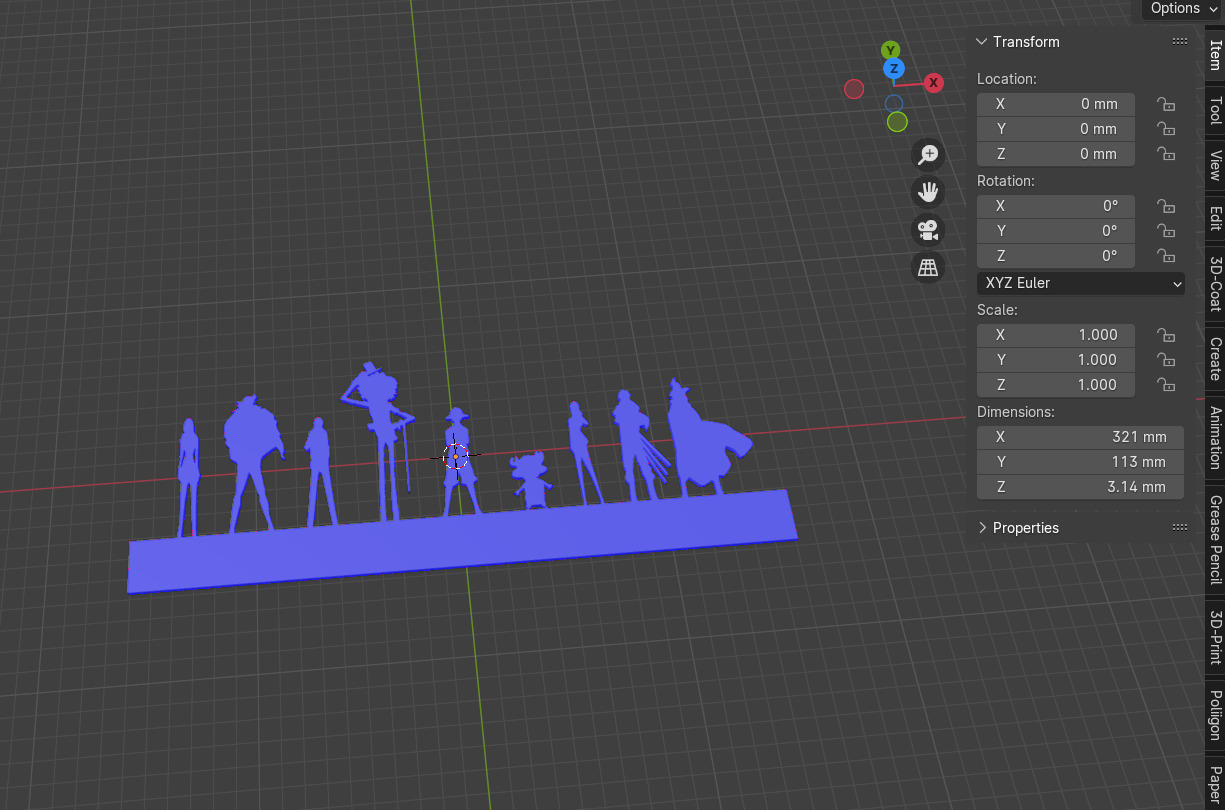Click the Location Z value field
Screen dimensions: 1225x810
(x=1056, y=154)
